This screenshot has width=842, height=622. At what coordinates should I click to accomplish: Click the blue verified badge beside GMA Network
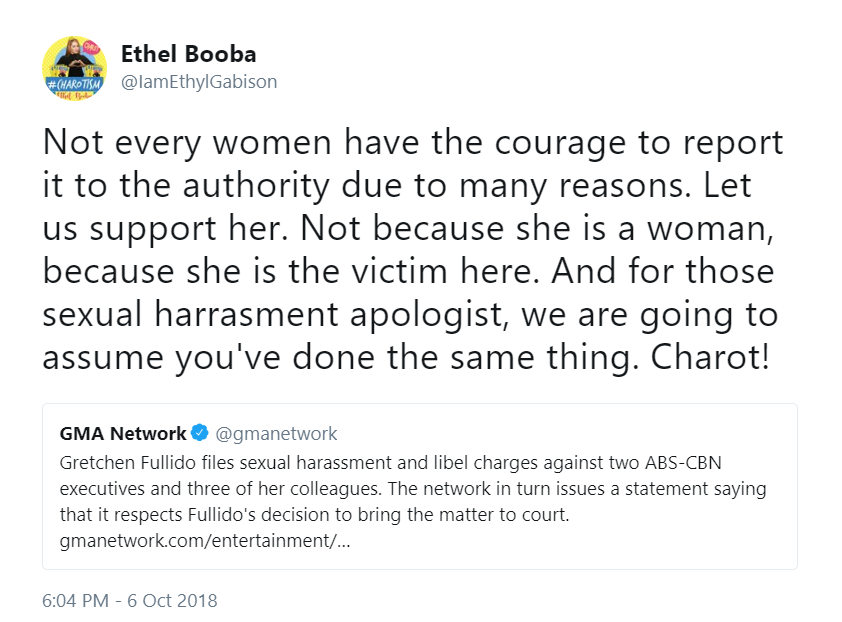coord(200,432)
